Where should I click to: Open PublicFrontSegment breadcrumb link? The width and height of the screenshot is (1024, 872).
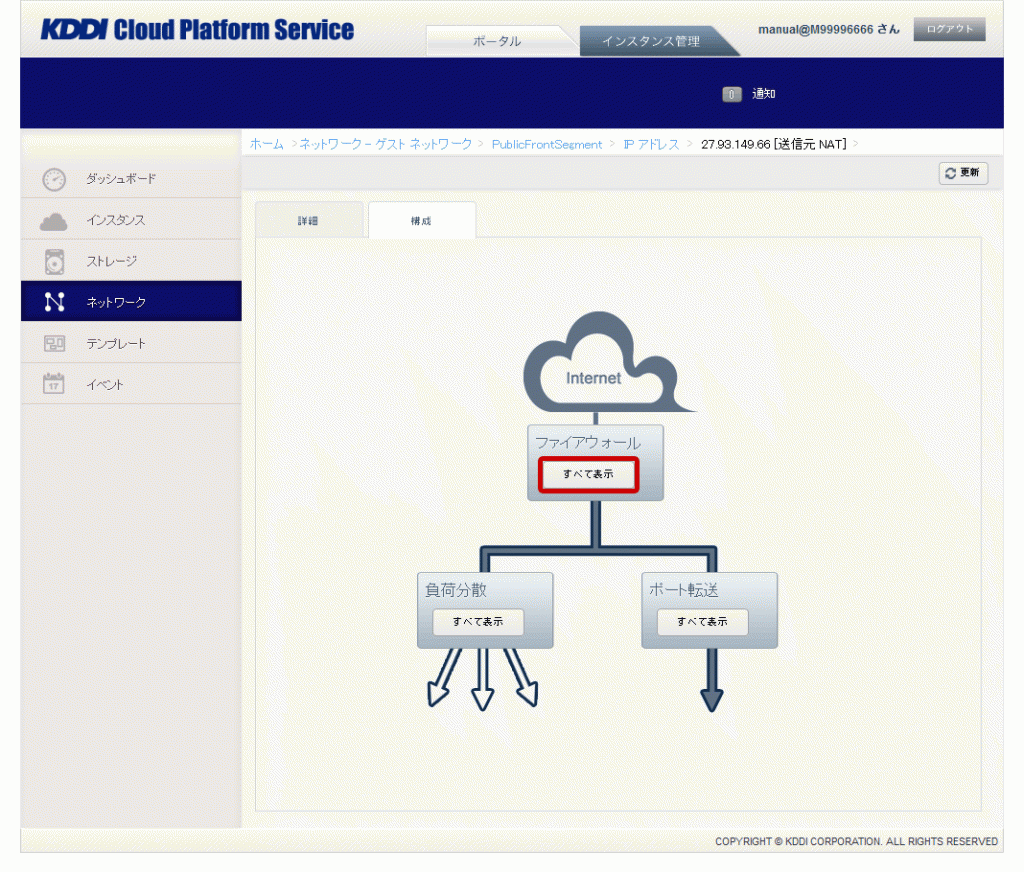click(x=547, y=144)
